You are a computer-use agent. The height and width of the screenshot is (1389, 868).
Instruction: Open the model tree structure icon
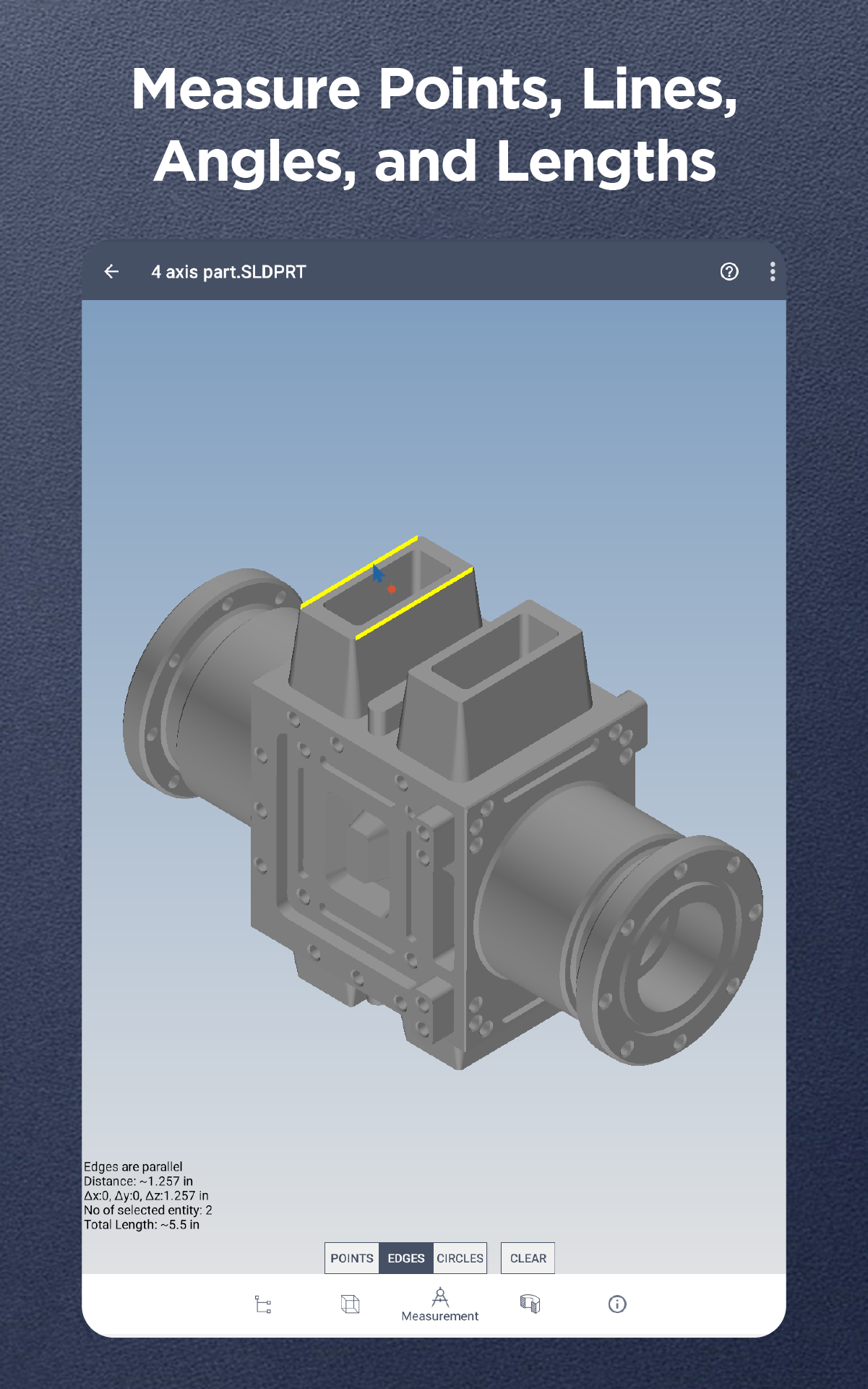tap(263, 1304)
